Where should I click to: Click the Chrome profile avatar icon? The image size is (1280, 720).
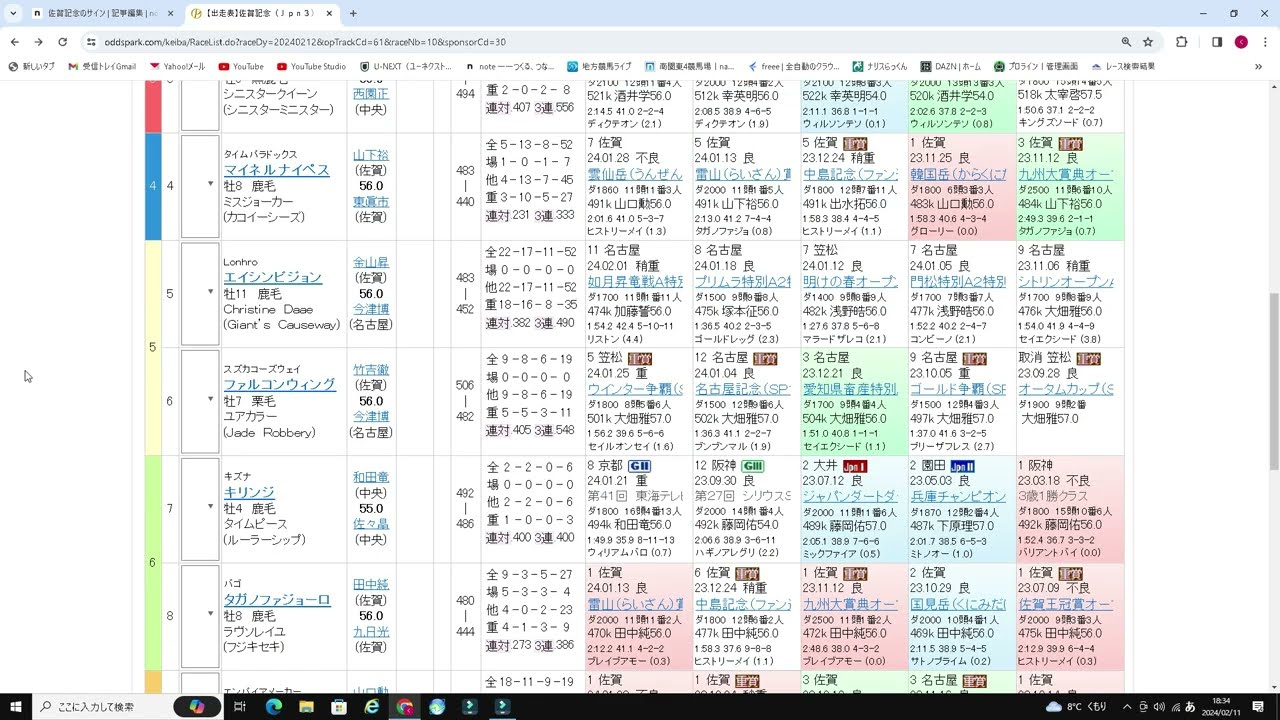point(1242,43)
